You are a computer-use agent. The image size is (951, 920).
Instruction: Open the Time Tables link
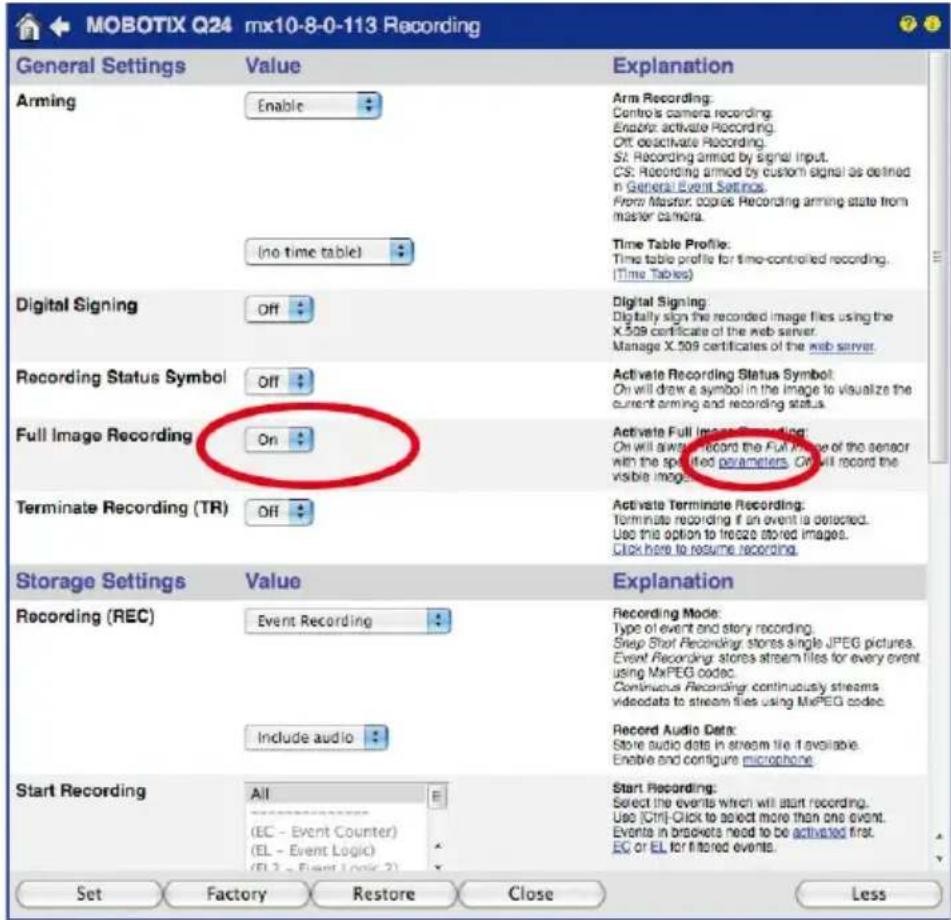point(653,274)
